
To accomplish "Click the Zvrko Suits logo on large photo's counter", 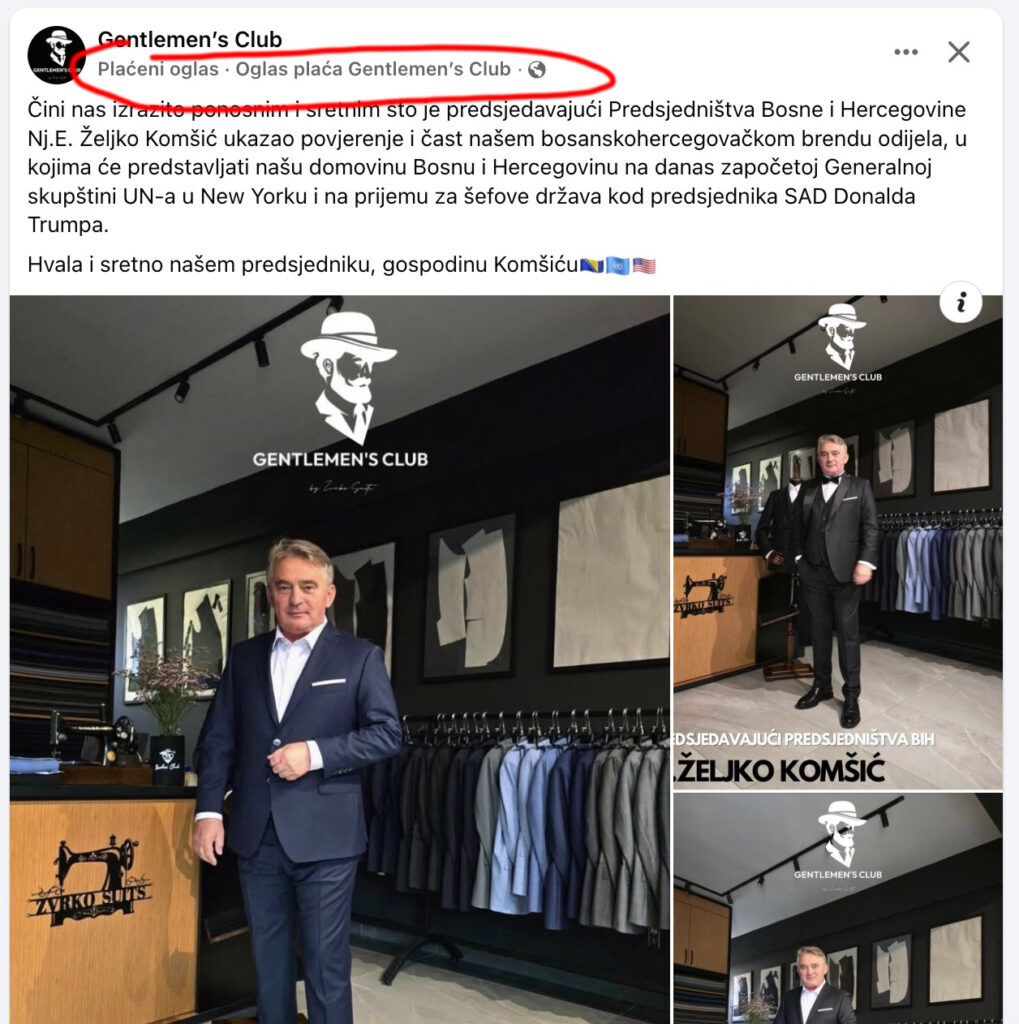I will point(90,881).
